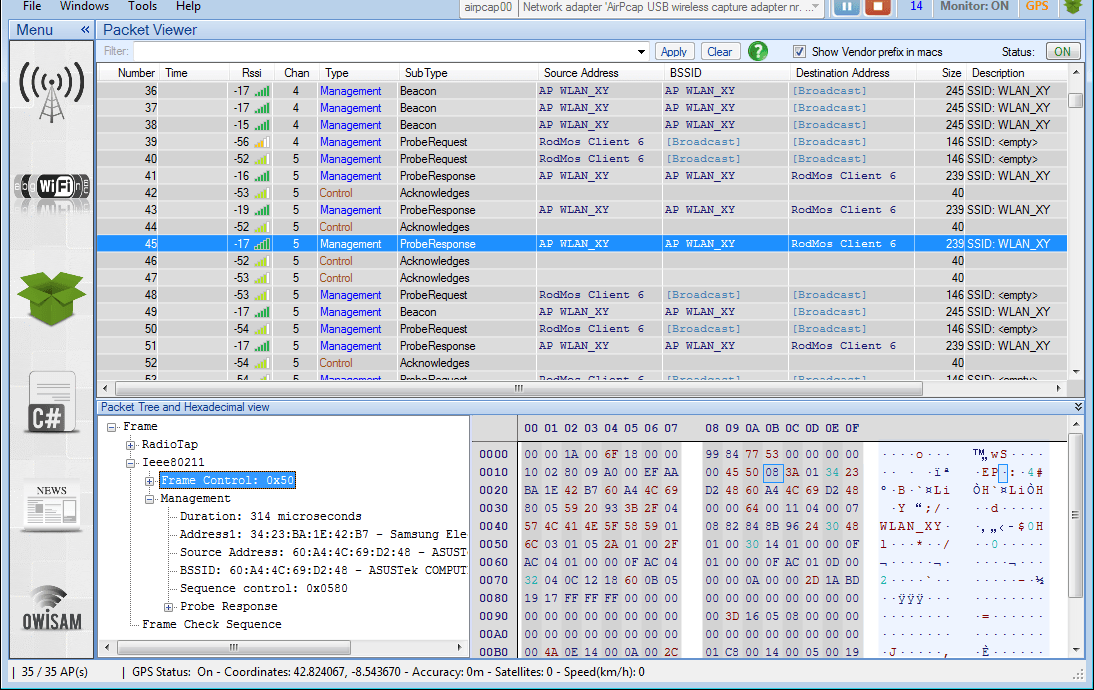Open the OWISAM sidebar icon

click(x=52, y=608)
